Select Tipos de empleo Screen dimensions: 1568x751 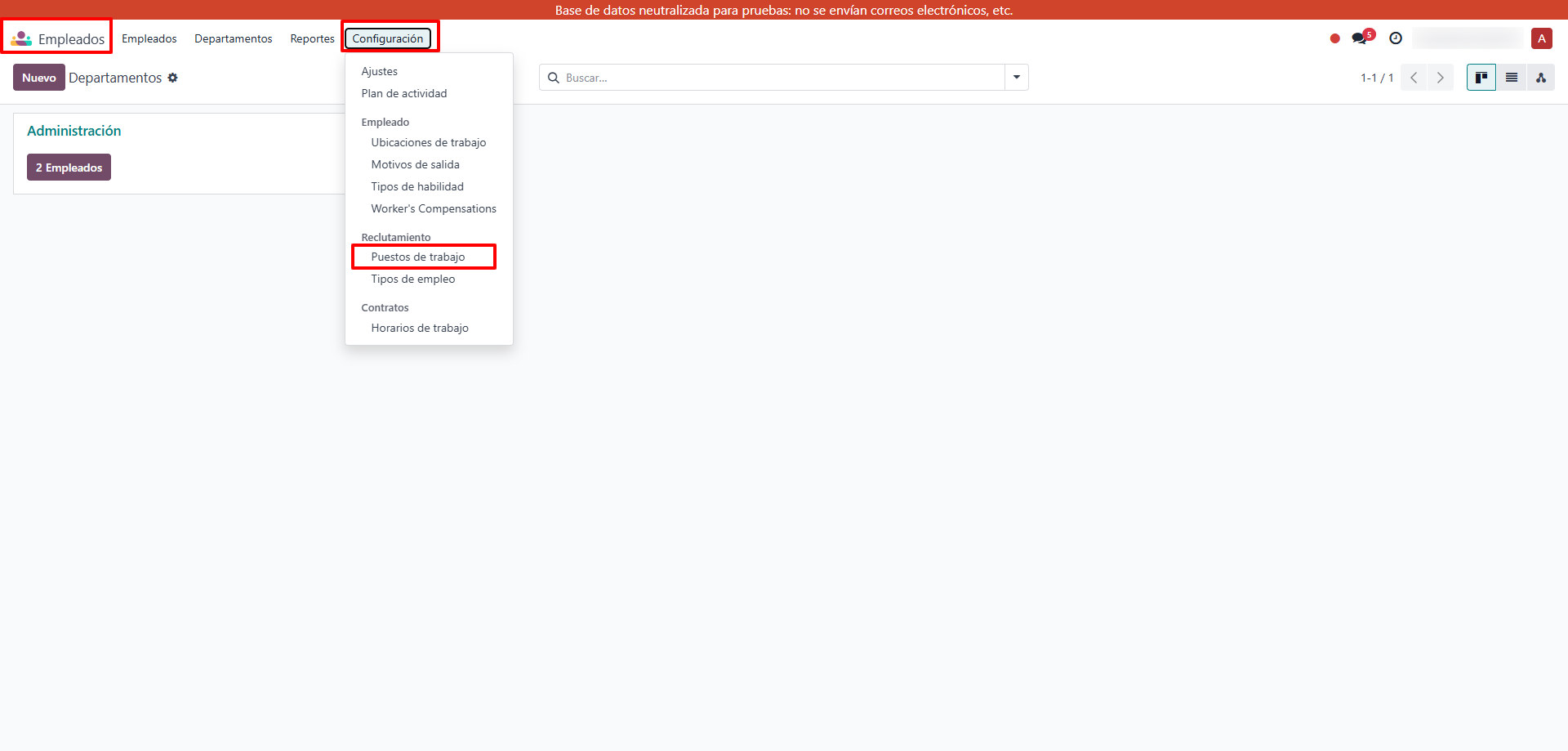coord(413,279)
